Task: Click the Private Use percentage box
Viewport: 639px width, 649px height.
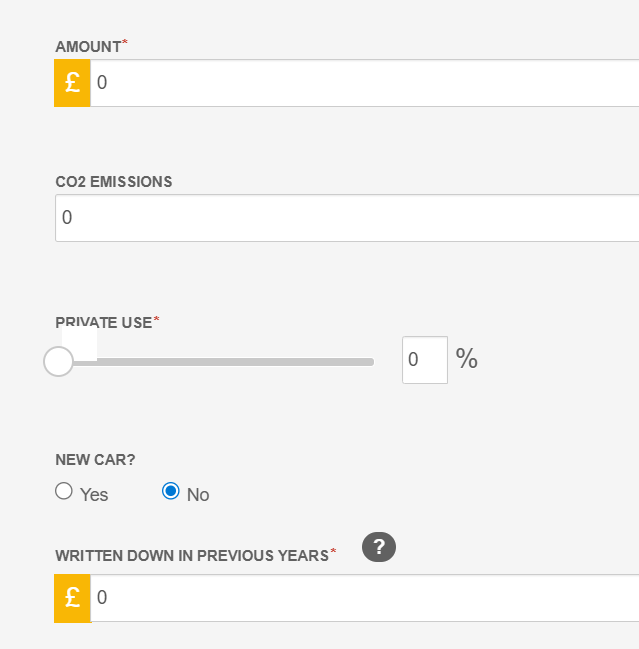Action: pyautogui.click(x=425, y=360)
